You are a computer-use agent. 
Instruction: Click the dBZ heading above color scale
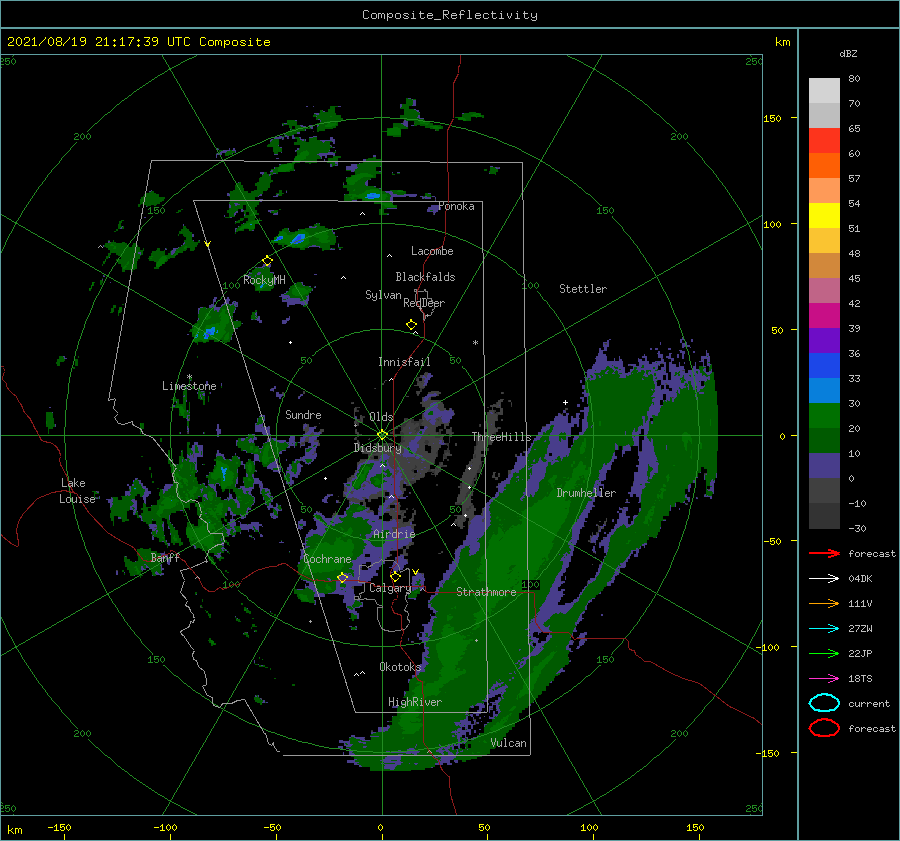point(848,53)
